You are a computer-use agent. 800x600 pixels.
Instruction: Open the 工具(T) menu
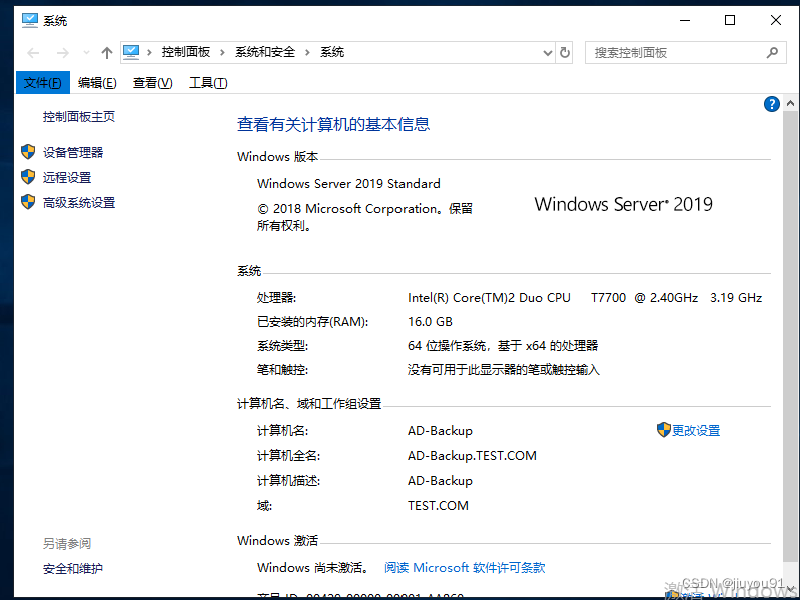[x=208, y=83]
